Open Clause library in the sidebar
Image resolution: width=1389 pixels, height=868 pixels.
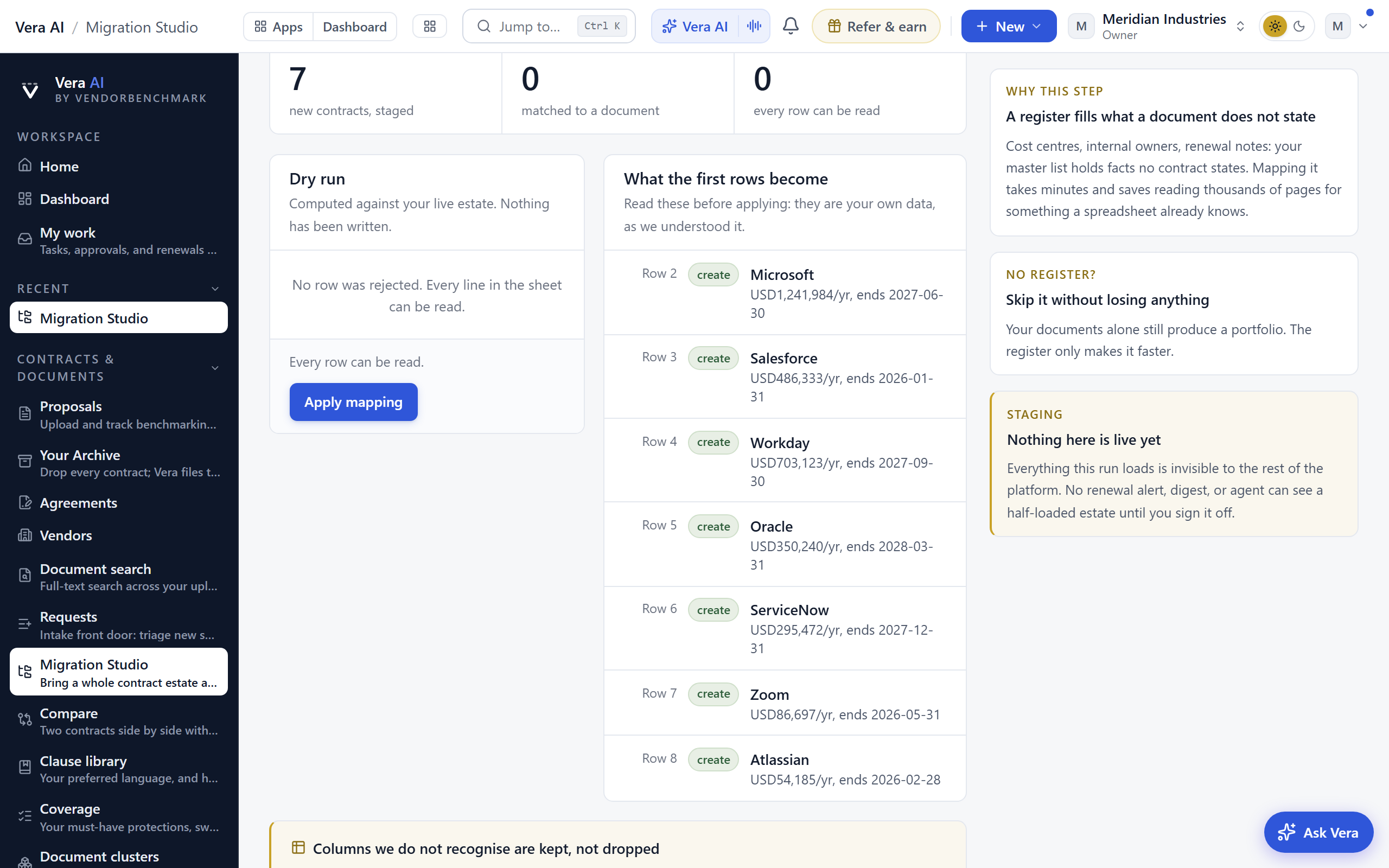119,769
